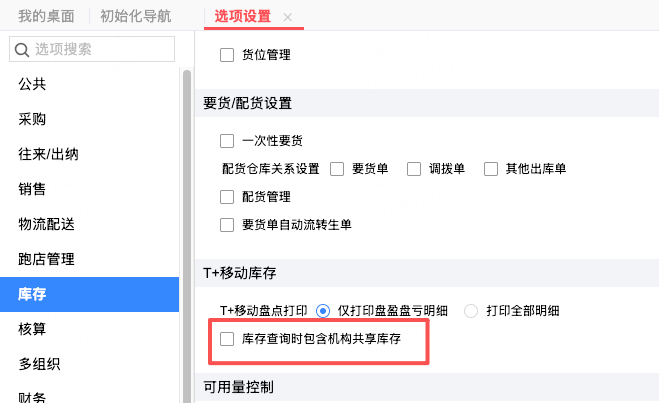Viewport: 659px width, 403px height.
Task: Open the 初始化导航 tab
Action: (x=136, y=16)
